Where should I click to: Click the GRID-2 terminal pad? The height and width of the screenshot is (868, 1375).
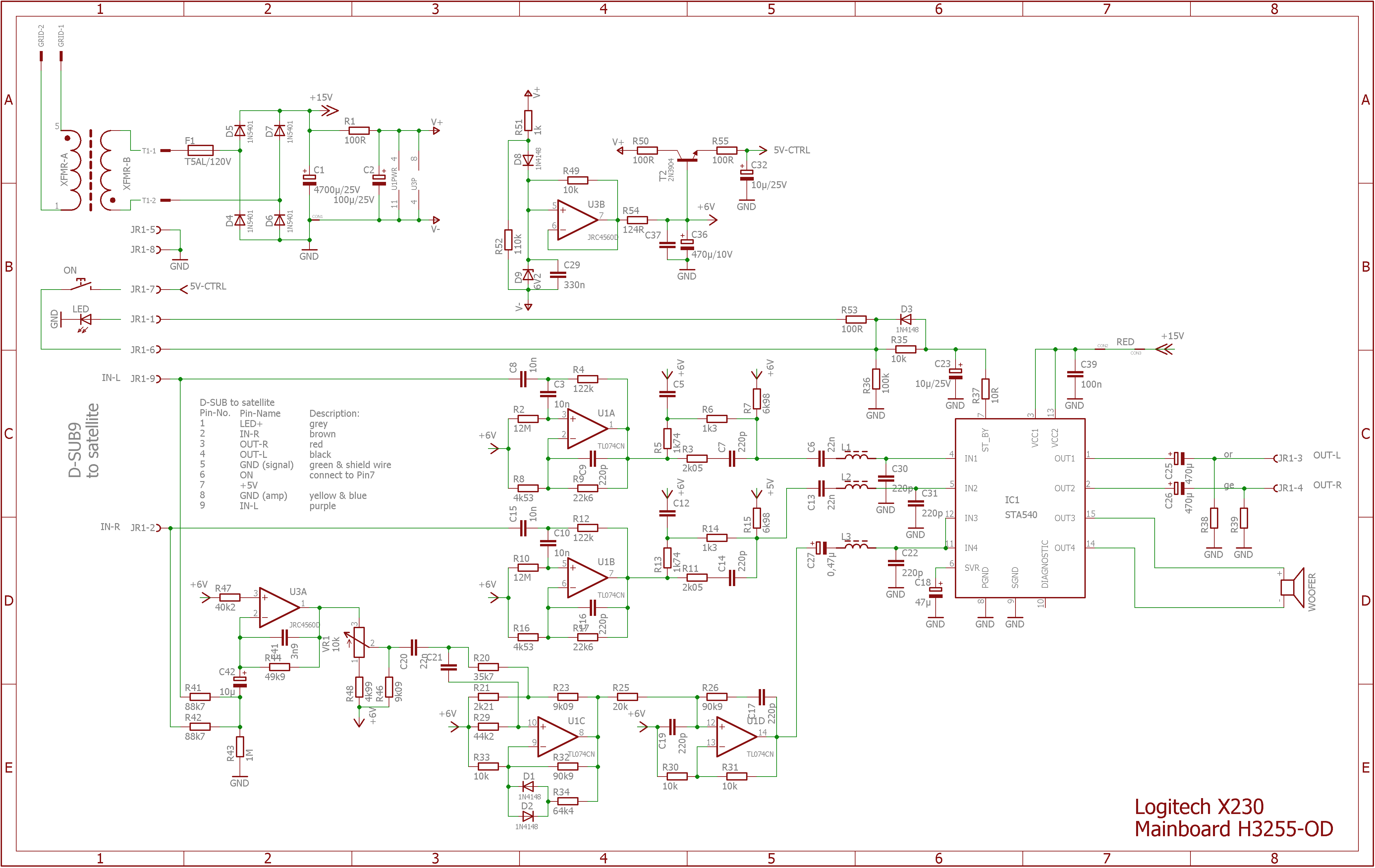41,56
